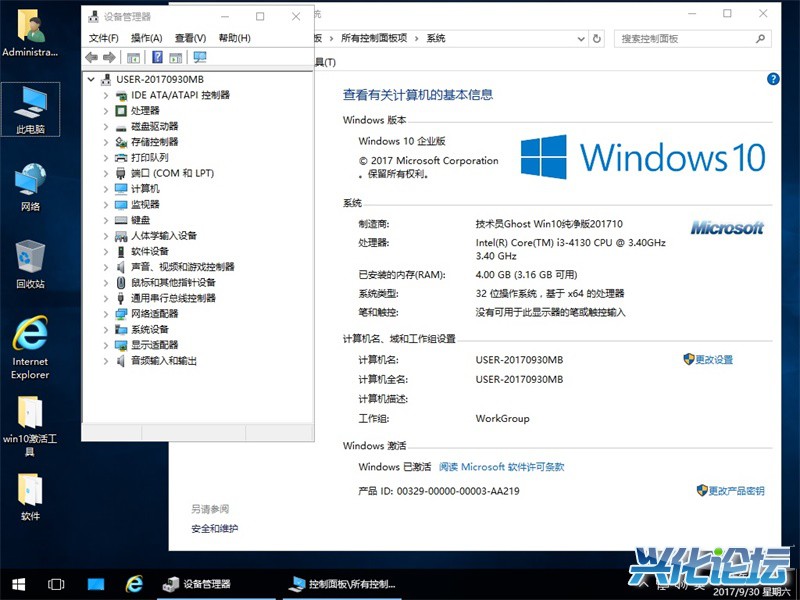Open the 文件(F) menu
Viewport: 800px width, 600px height.
click(x=104, y=38)
